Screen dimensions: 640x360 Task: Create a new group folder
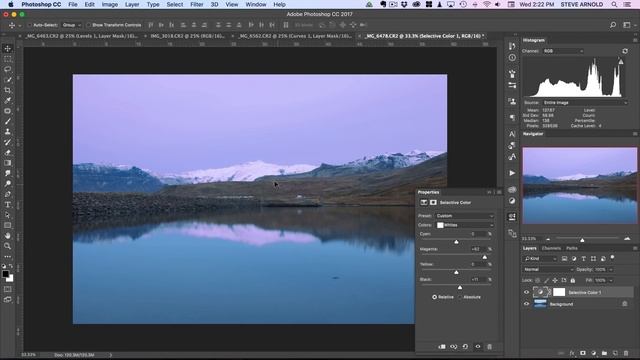point(604,353)
